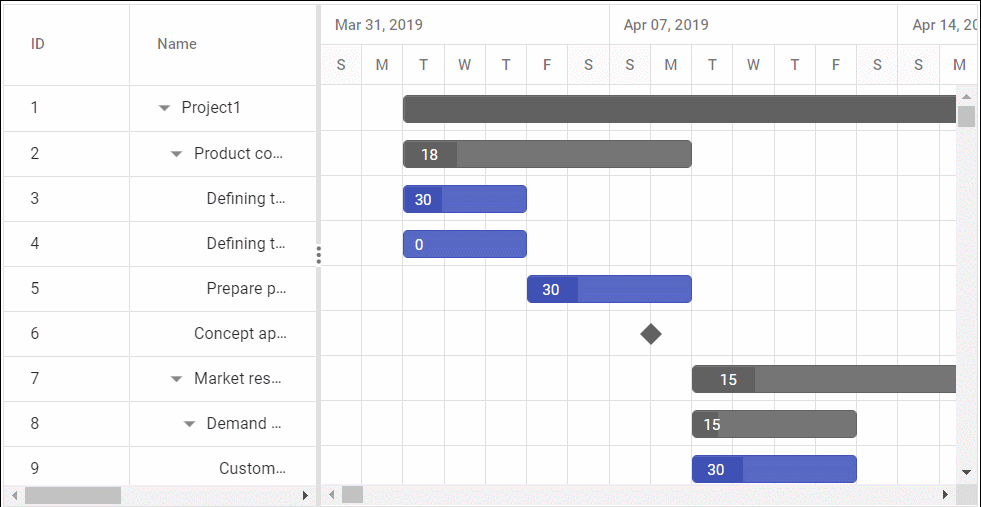
Task: Click left arrow of grid horizontal scrollbar
Action: [13, 495]
